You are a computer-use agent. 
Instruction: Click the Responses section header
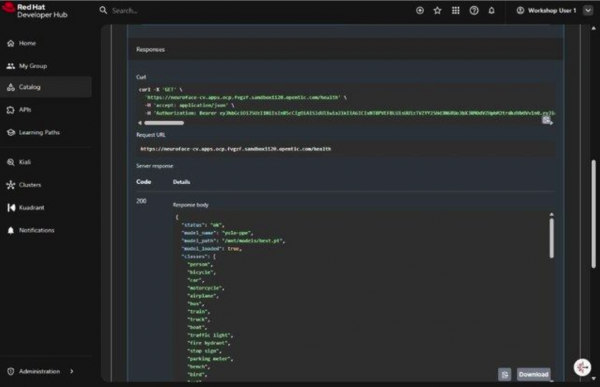150,49
